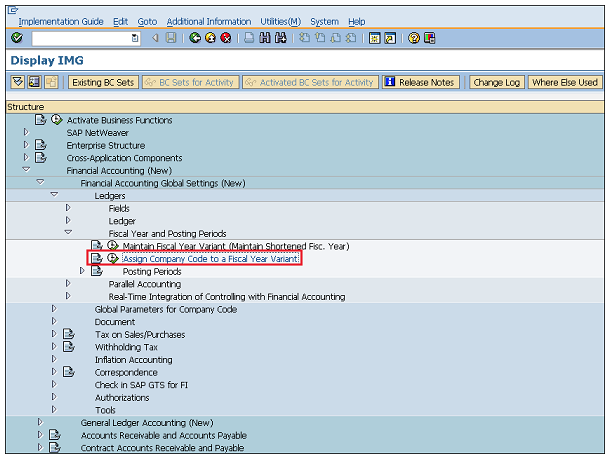
Task: Click the green Back arrow icon
Action: coord(195,38)
